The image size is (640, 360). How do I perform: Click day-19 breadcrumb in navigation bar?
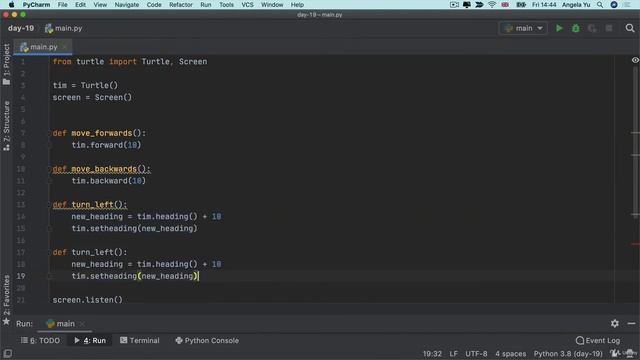coord(21,28)
